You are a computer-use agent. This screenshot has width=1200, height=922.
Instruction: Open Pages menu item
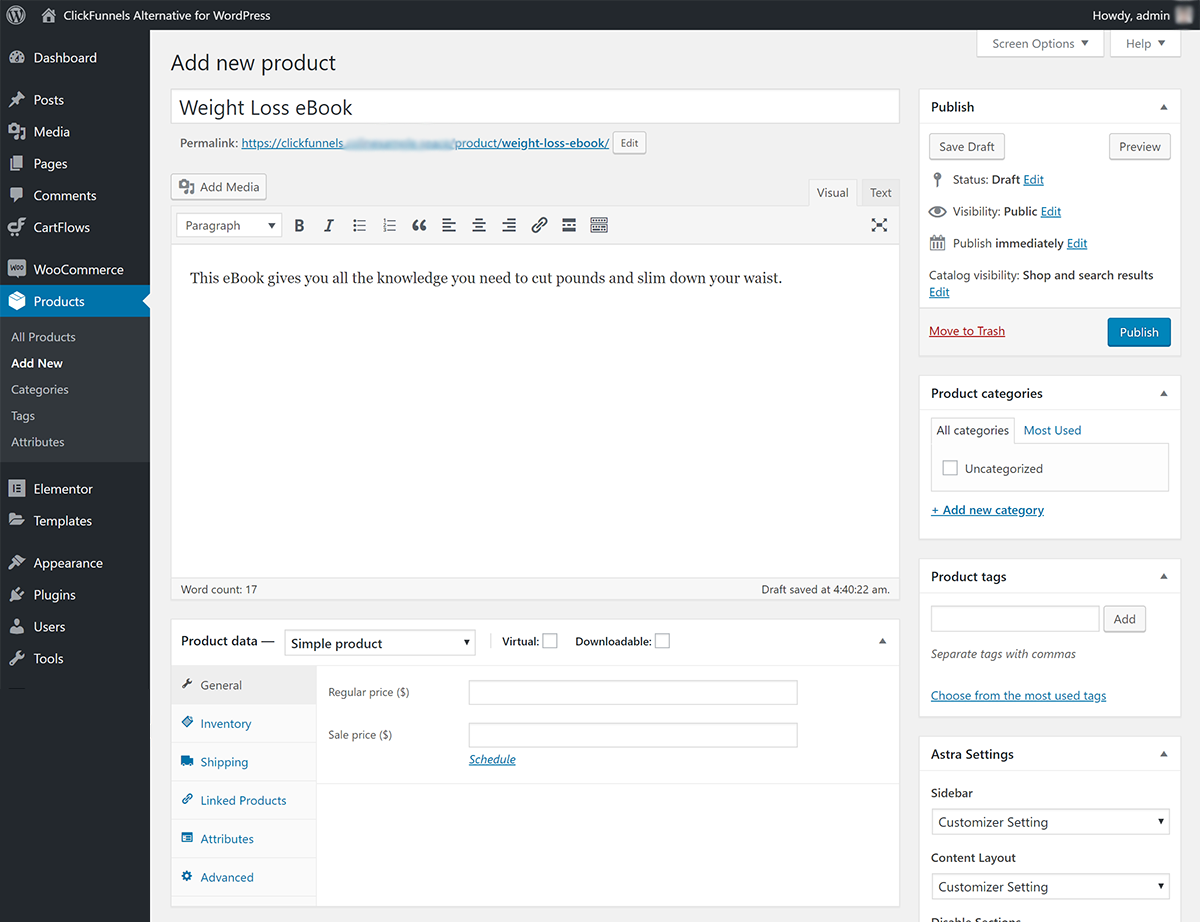(x=75, y=164)
